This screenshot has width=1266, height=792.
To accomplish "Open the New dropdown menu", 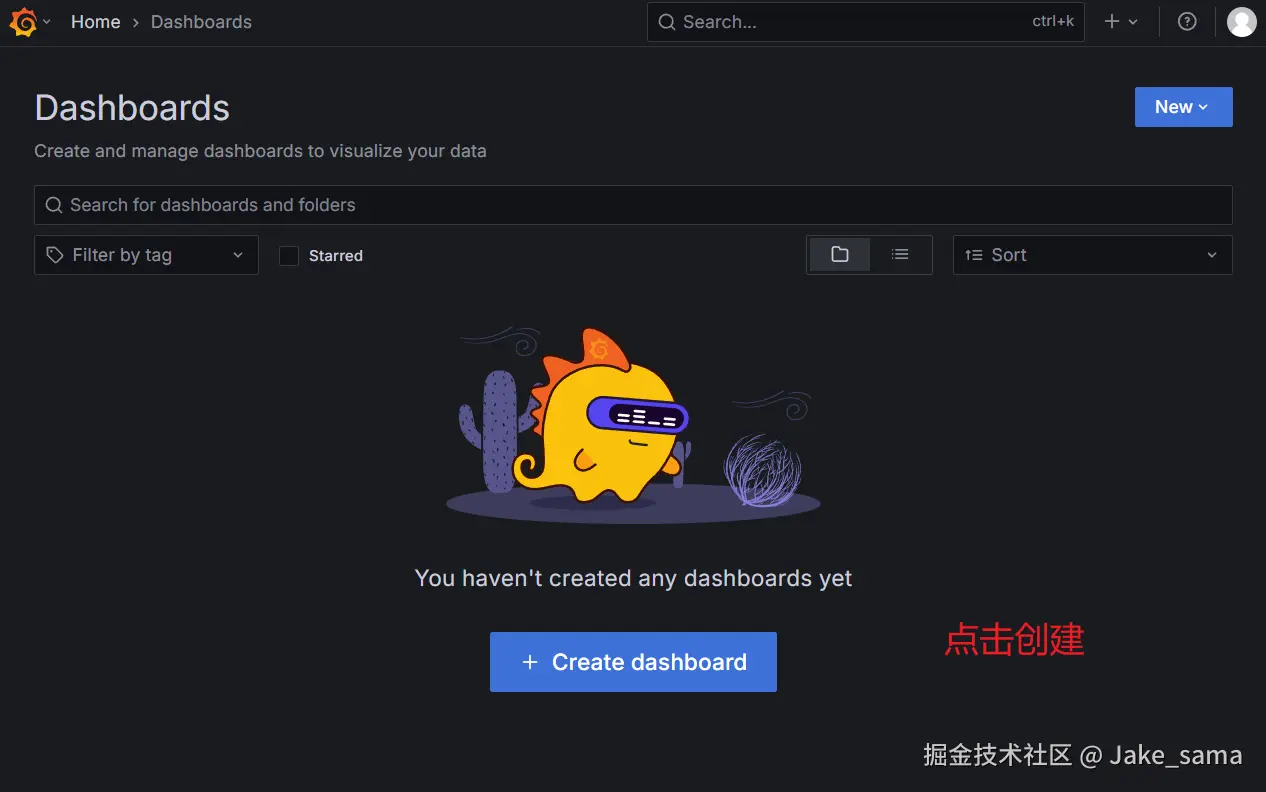I will 1183,107.
